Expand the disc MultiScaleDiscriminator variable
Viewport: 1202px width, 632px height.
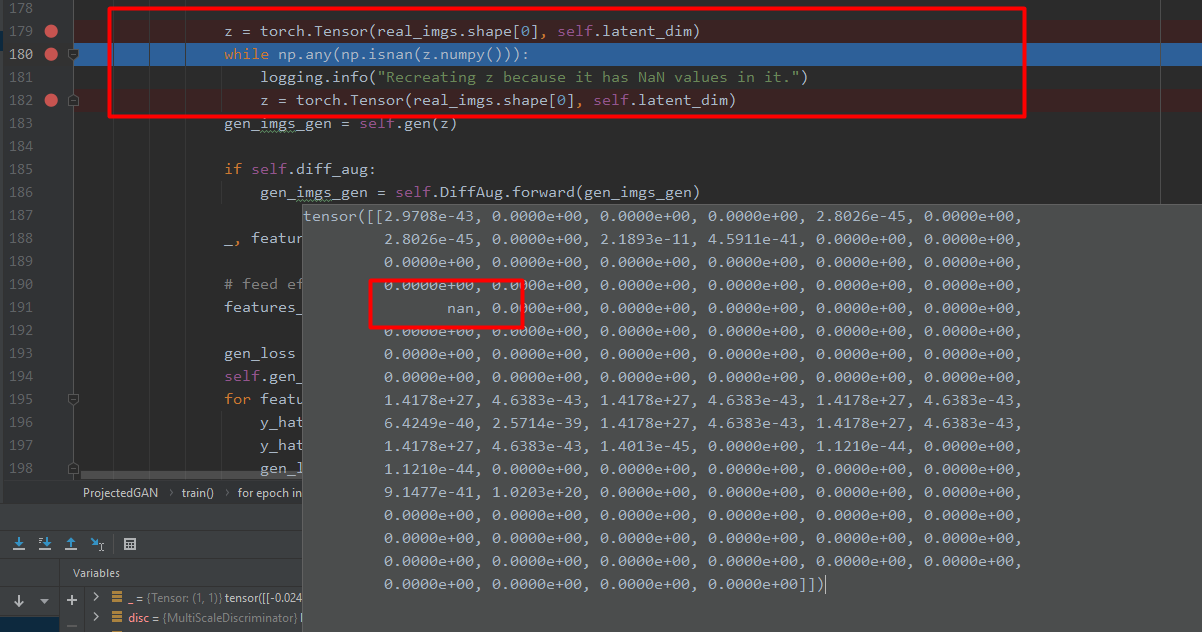pyautogui.click(x=95, y=618)
